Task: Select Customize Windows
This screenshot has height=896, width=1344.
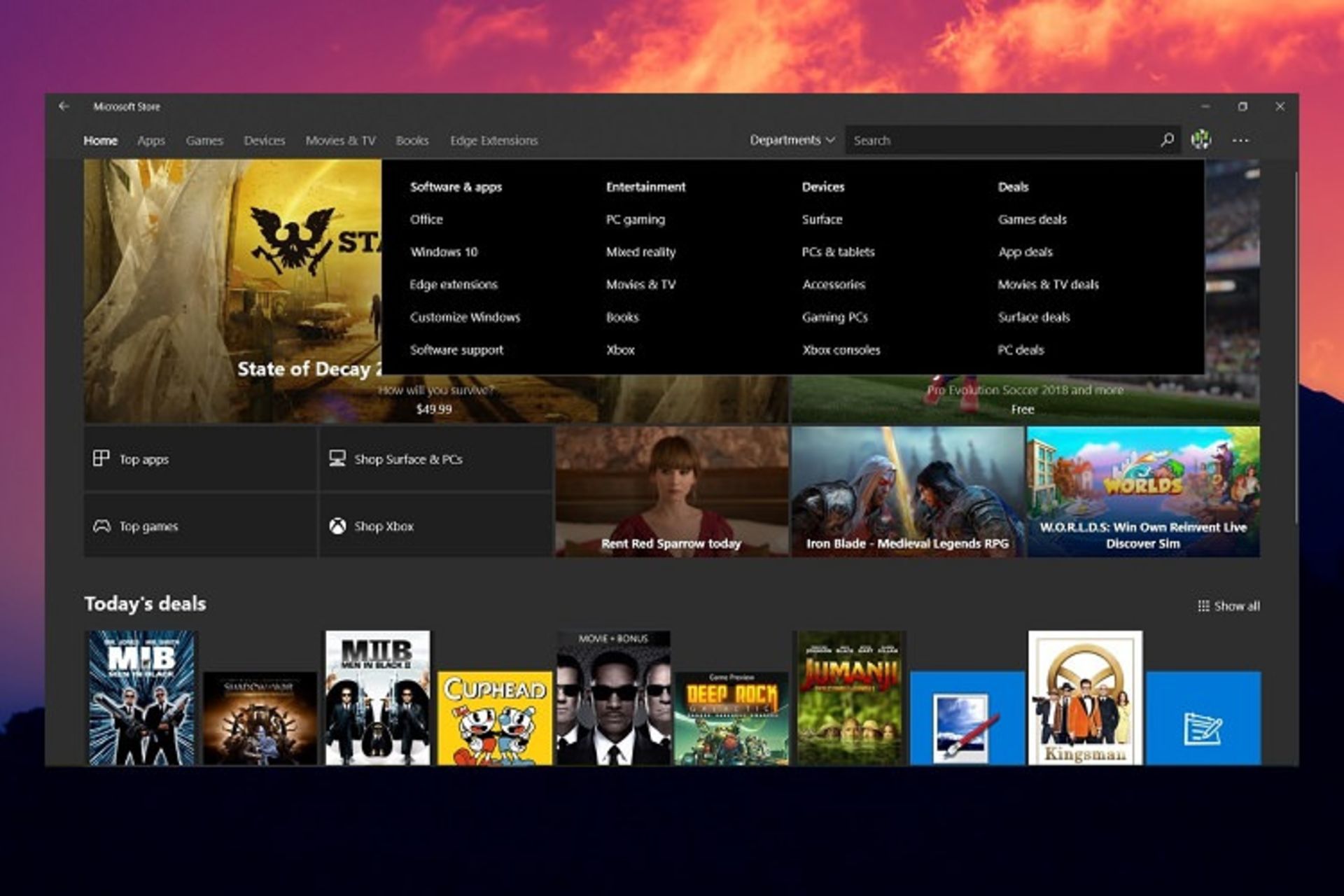Action: click(465, 317)
